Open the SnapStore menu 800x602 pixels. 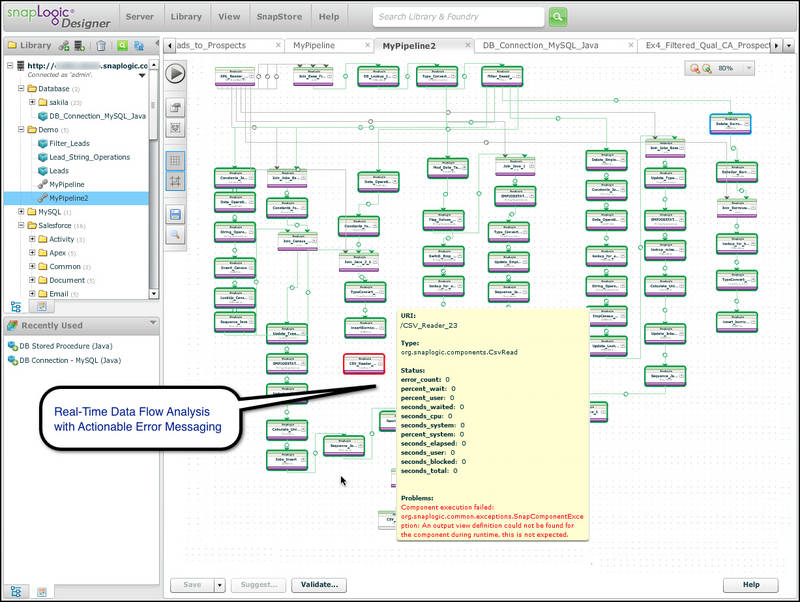279,17
